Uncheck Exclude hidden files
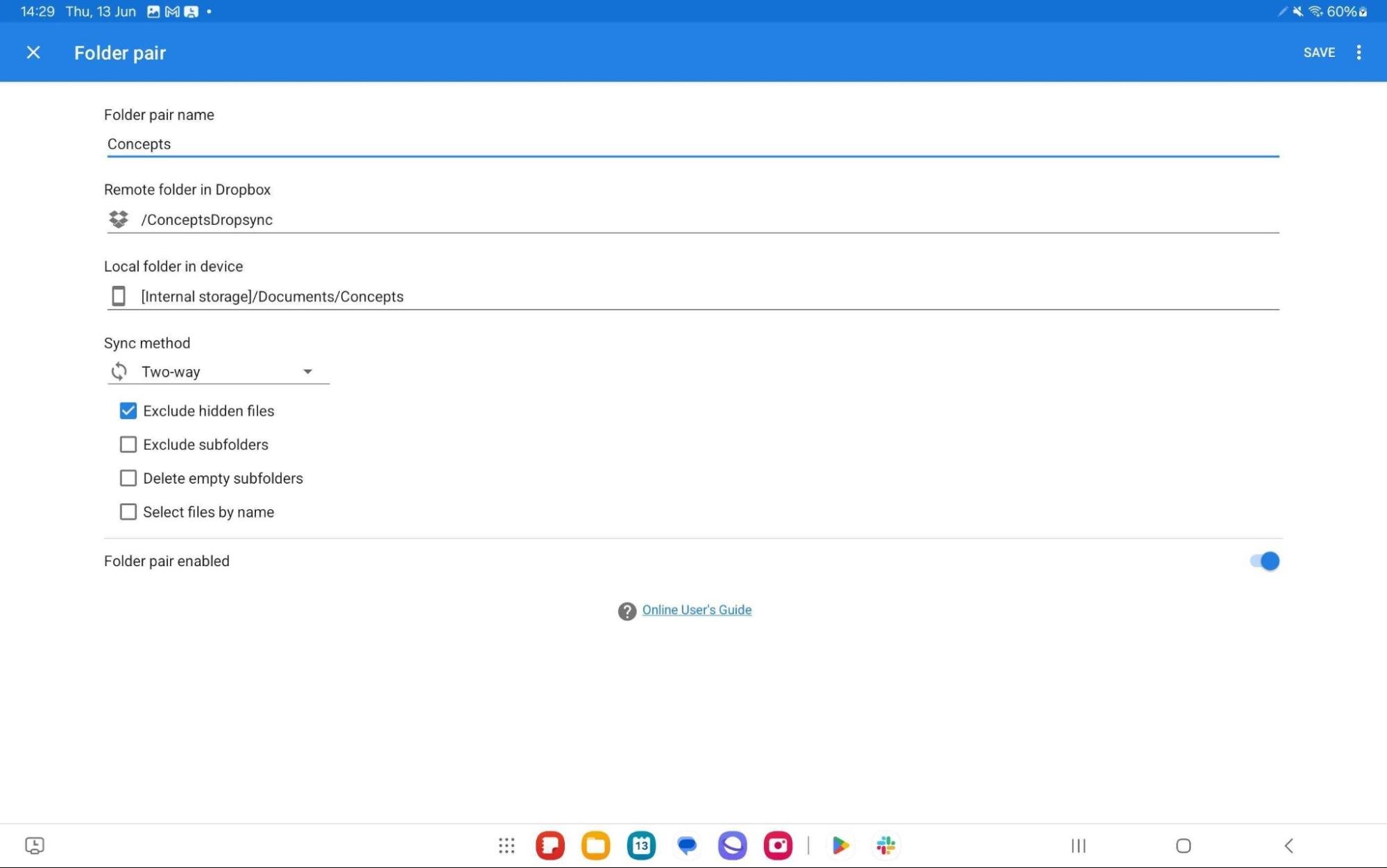The width and height of the screenshot is (1387, 868). click(x=128, y=411)
